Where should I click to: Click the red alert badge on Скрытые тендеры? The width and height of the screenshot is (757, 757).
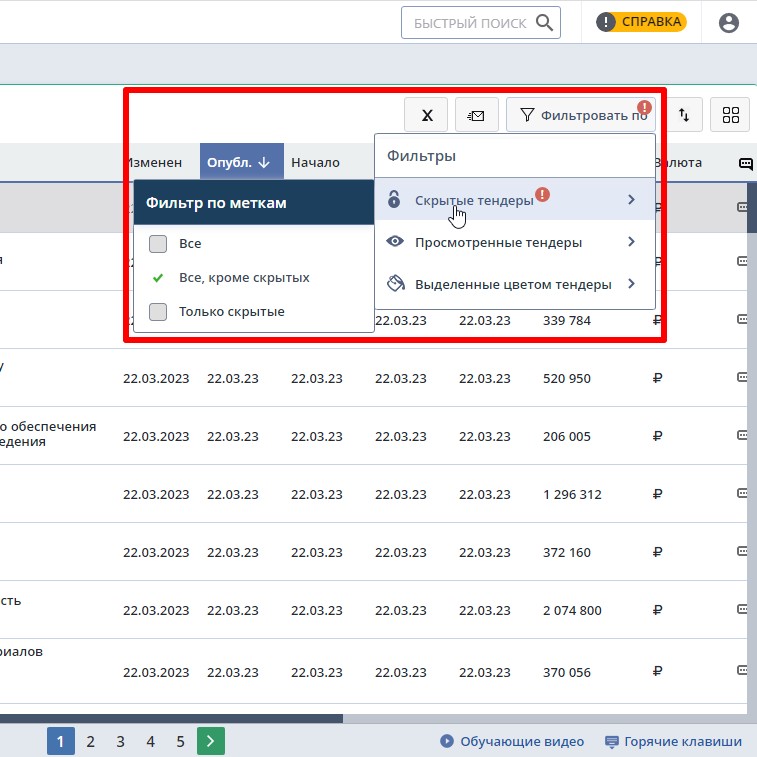coord(542,195)
